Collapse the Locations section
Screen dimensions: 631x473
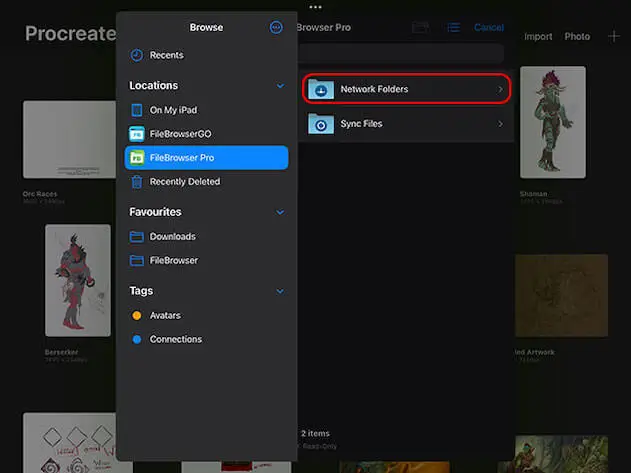click(280, 86)
